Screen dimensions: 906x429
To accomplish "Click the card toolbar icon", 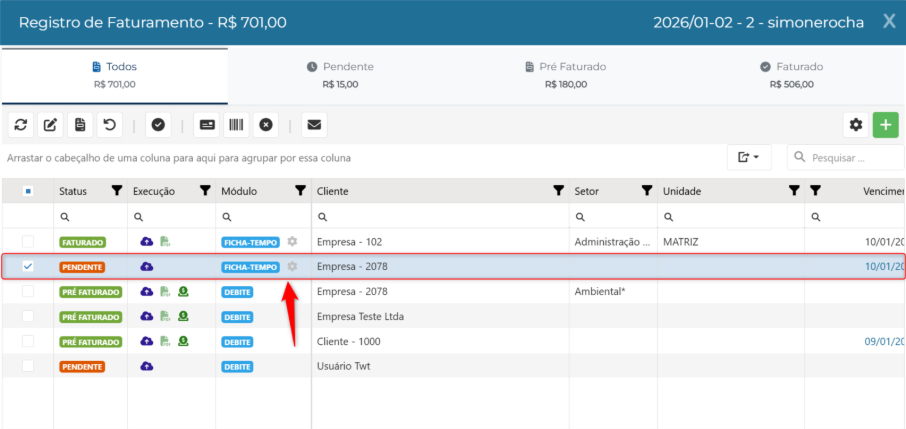I will coord(206,125).
